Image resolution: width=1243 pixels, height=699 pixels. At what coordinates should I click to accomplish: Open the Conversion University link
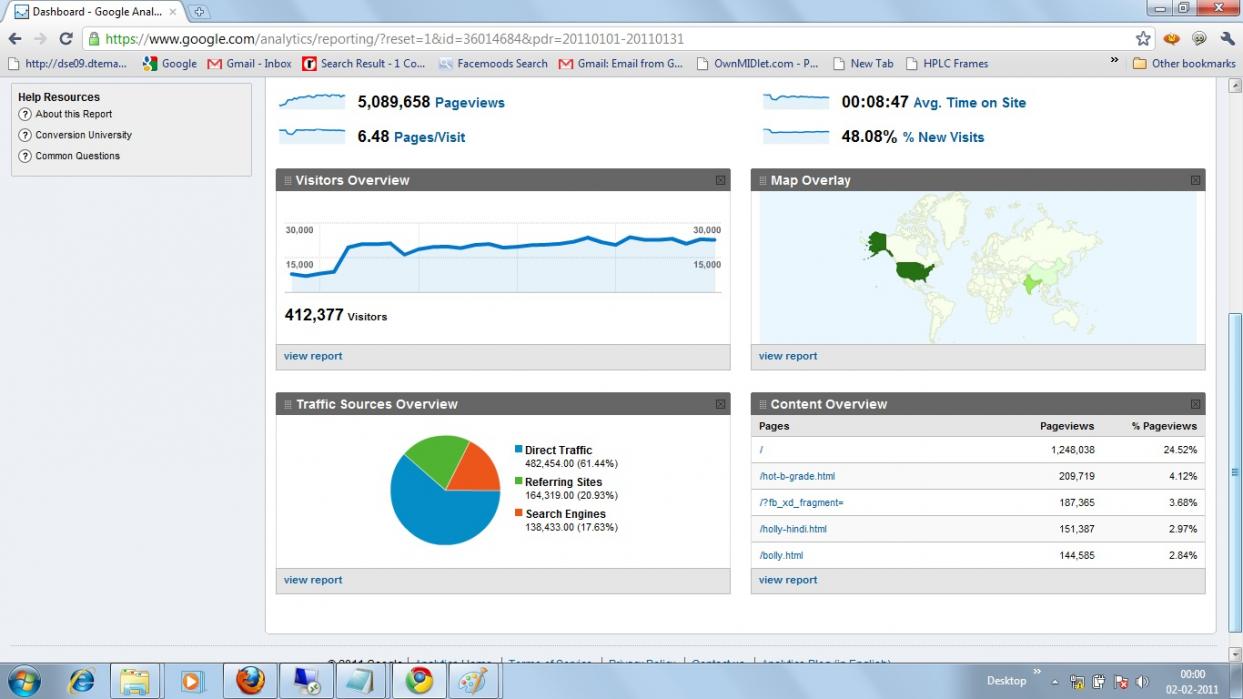point(84,135)
